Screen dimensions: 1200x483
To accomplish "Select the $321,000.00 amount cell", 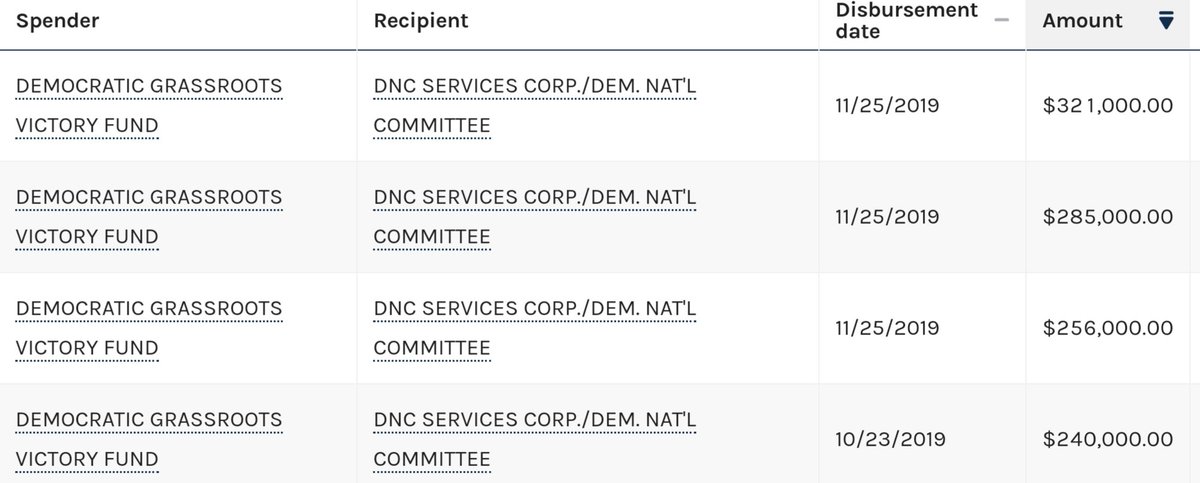I will click(1107, 105).
